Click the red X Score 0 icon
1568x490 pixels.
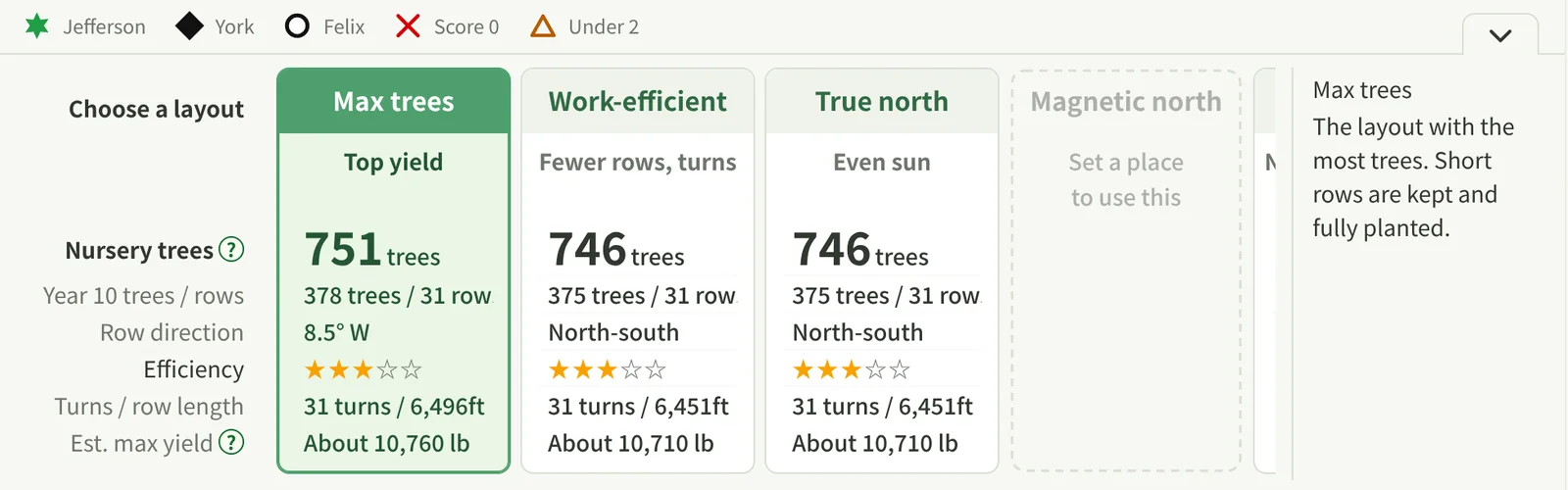408,26
